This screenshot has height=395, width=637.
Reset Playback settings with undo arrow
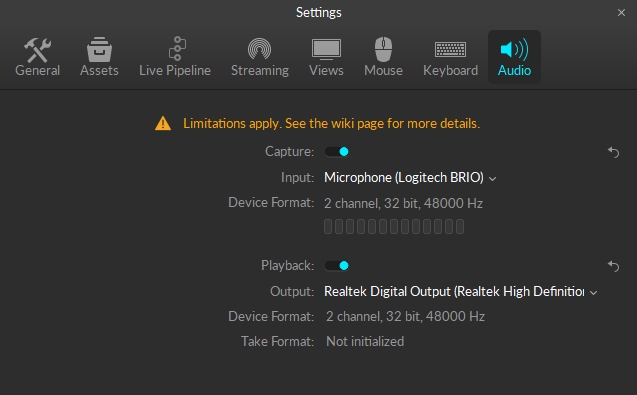coord(613,266)
